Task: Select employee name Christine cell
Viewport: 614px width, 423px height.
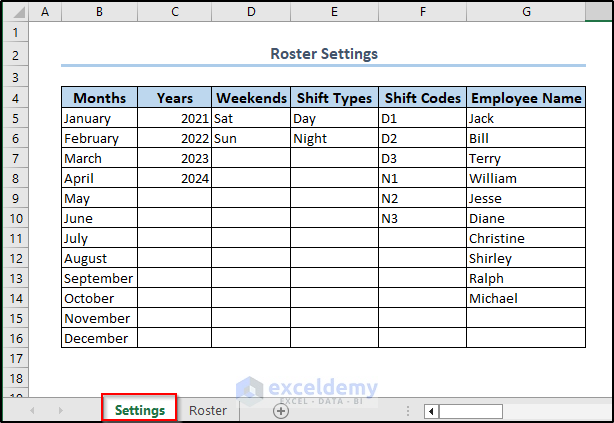Action: pyautogui.click(x=526, y=238)
